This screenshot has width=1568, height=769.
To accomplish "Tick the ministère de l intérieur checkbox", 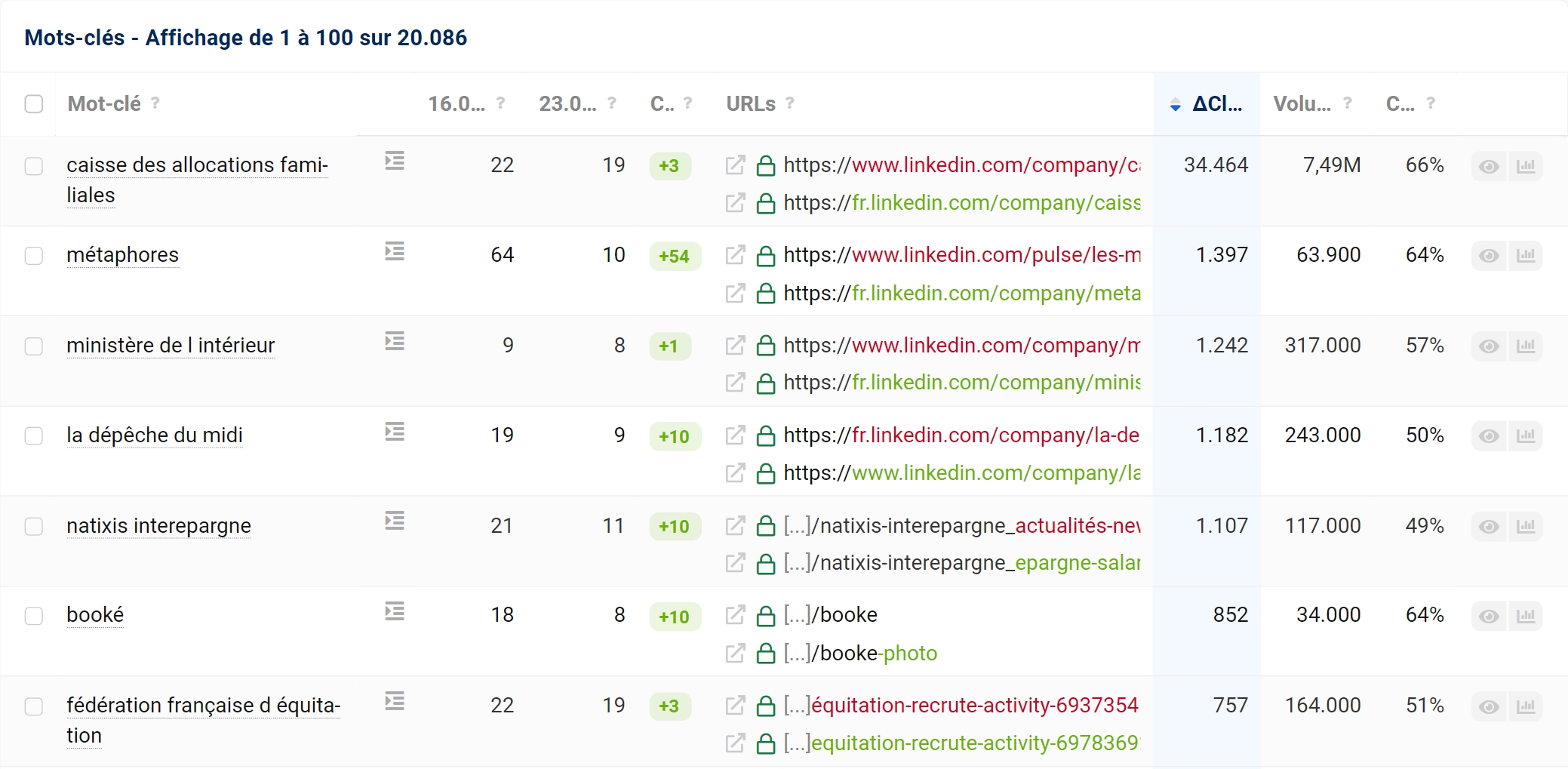I will tap(34, 346).
